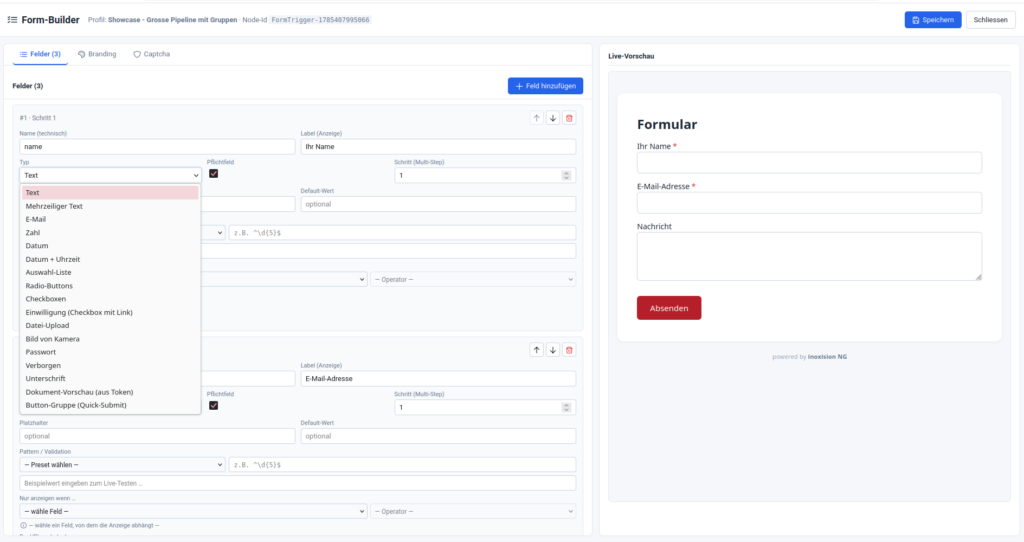1024x542 pixels.
Task: Click the Name (technisch) input containing name
Action: coord(157,146)
